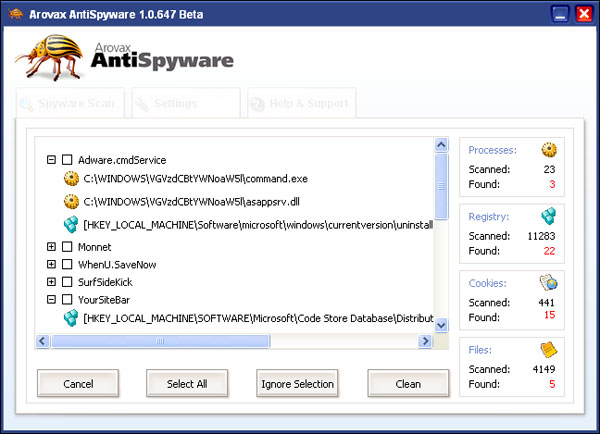Select the command.exe file path entry
This screenshot has width=600, height=434.
[196, 179]
